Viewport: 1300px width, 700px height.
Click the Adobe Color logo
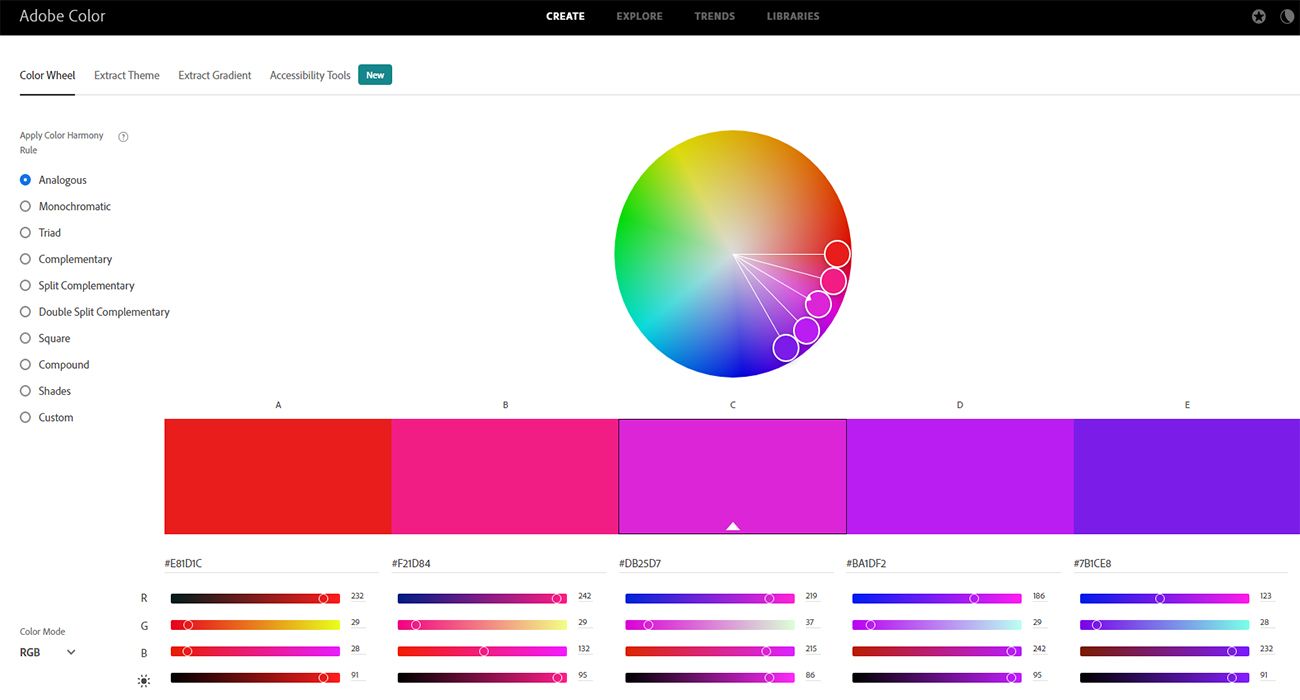pos(62,16)
